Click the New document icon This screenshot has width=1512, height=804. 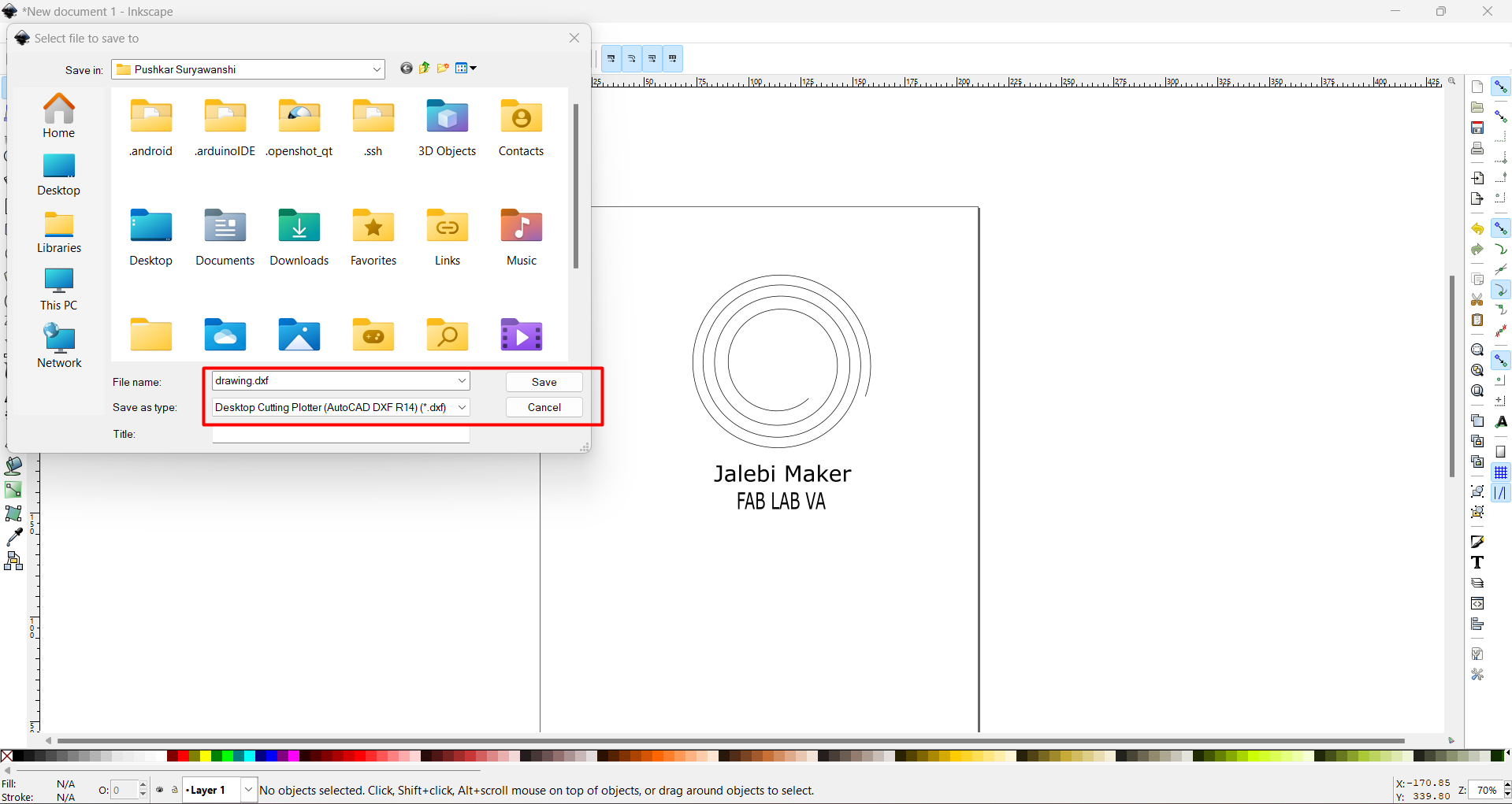pos(1477,87)
